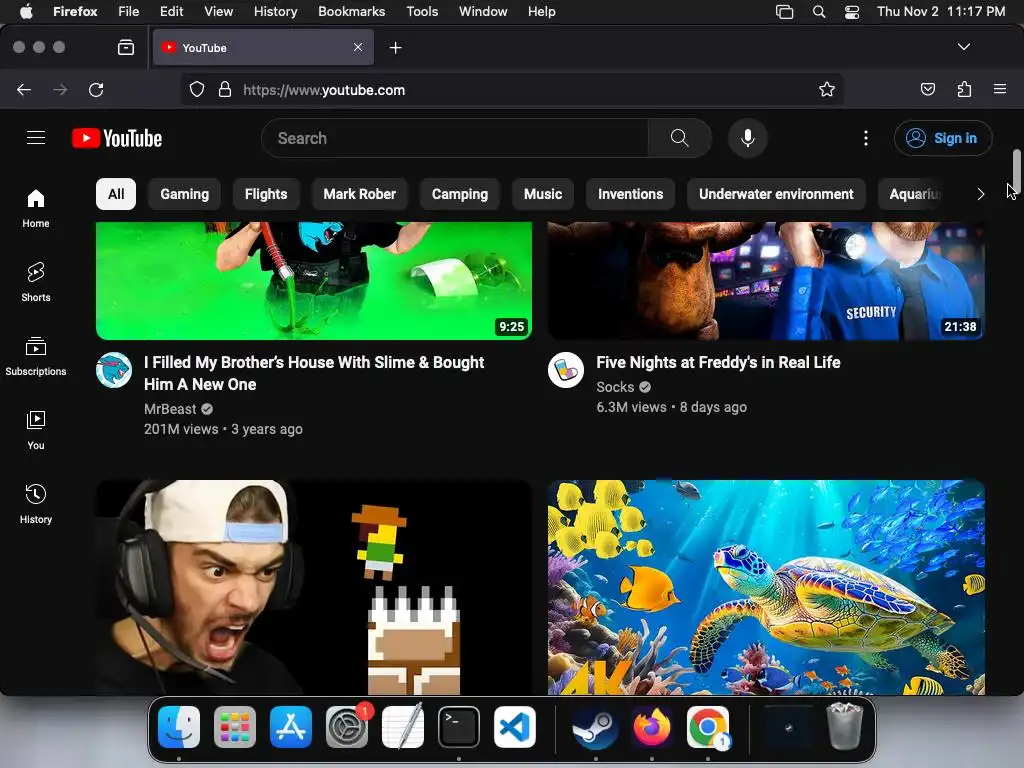Open tracking protection shield icon

coord(197,89)
